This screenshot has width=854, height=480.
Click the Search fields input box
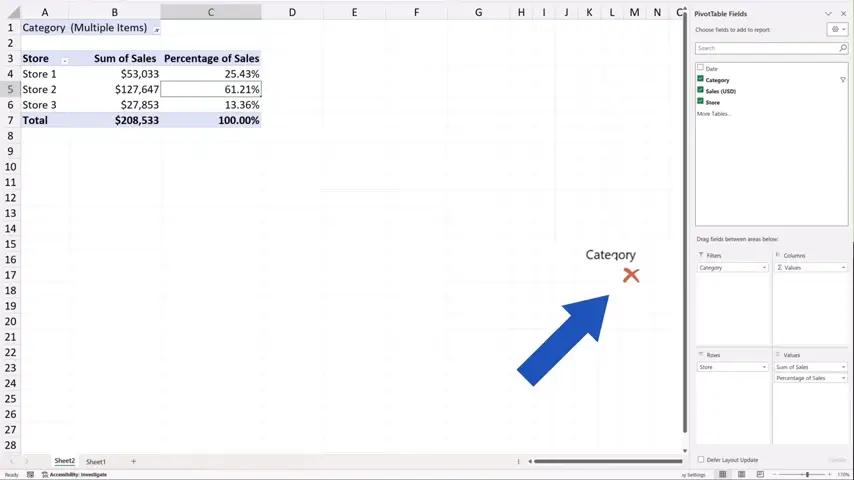tap(765, 48)
